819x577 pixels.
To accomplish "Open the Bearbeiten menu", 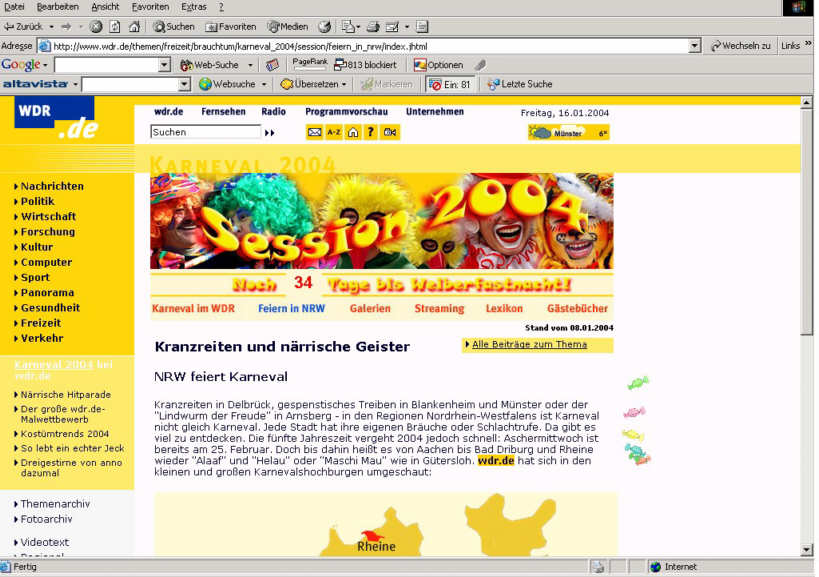I will 57,7.
